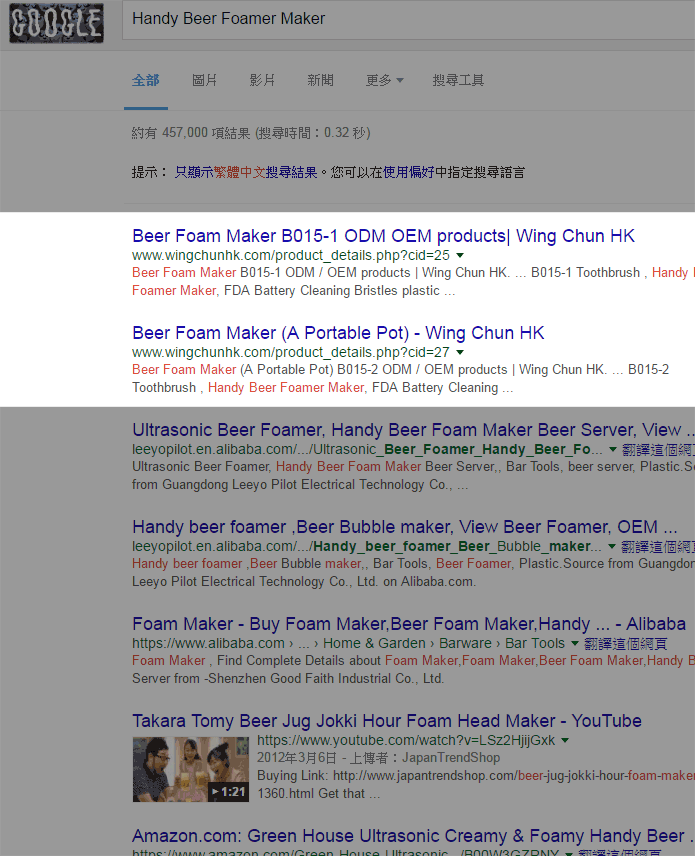The width and height of the screenshot is (695, 856).
Task: Select the 全部 tab
Action: (x=146, y=80)
